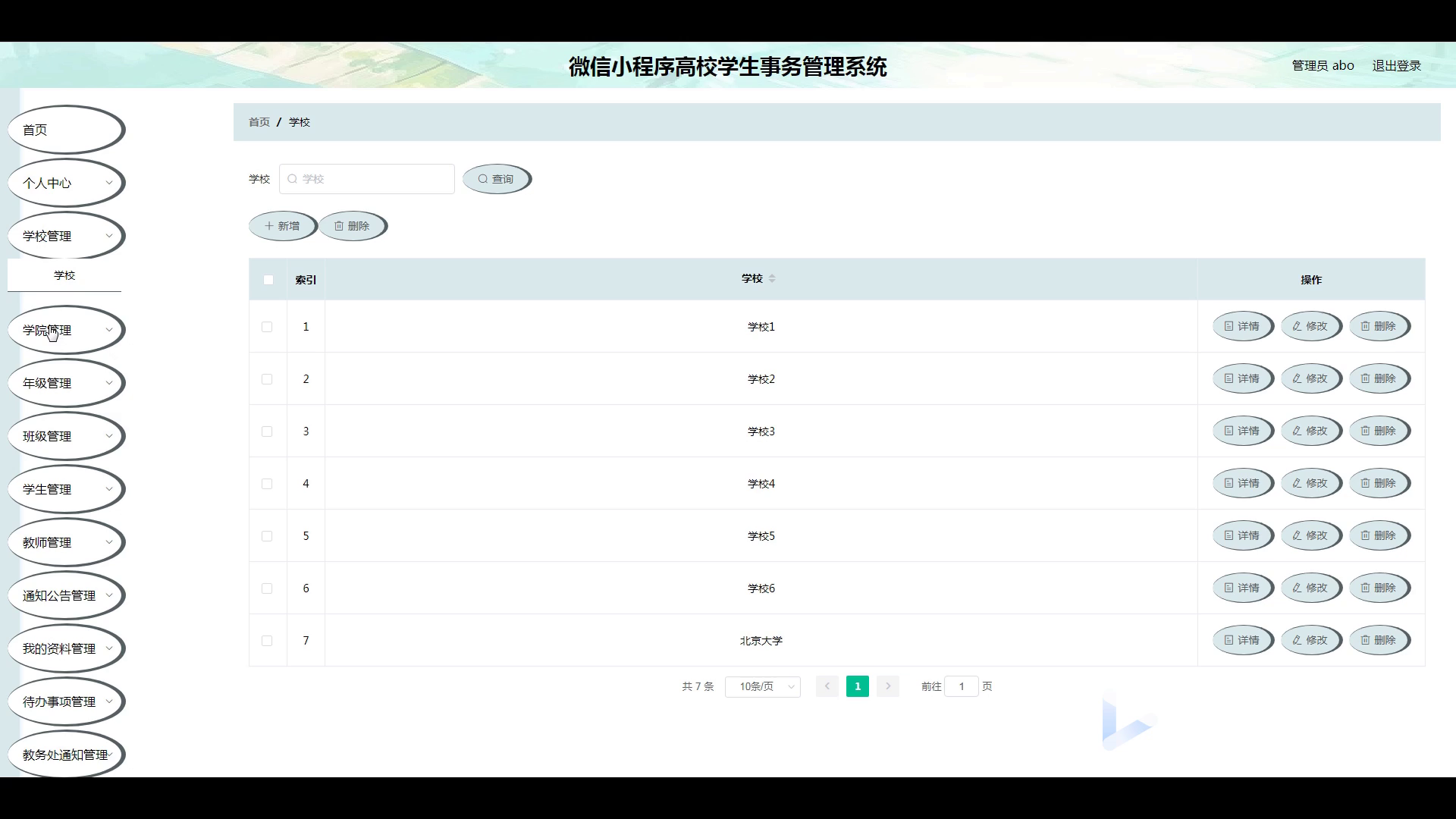Click the 新增 add button
The image size is (1456, 819).
tap(282, 226)
